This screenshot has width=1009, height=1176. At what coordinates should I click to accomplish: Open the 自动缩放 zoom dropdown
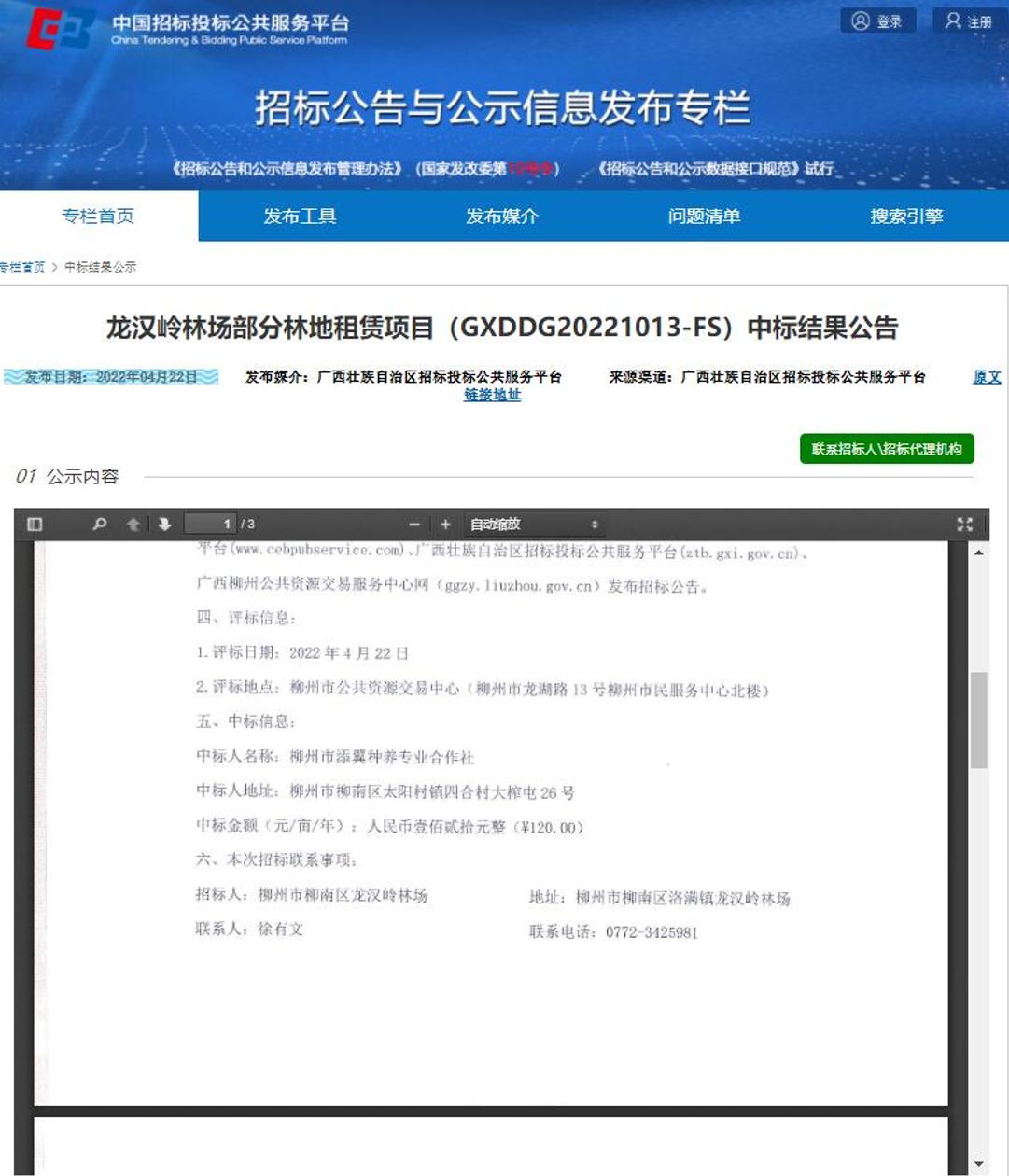pyautogui.click(x=533, y=525)
